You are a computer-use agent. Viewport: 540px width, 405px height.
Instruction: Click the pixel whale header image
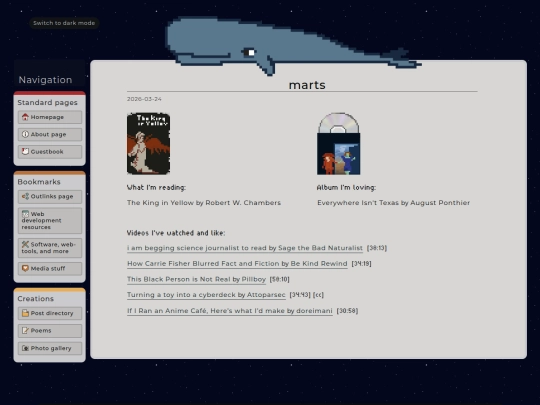tap(293, 45)
